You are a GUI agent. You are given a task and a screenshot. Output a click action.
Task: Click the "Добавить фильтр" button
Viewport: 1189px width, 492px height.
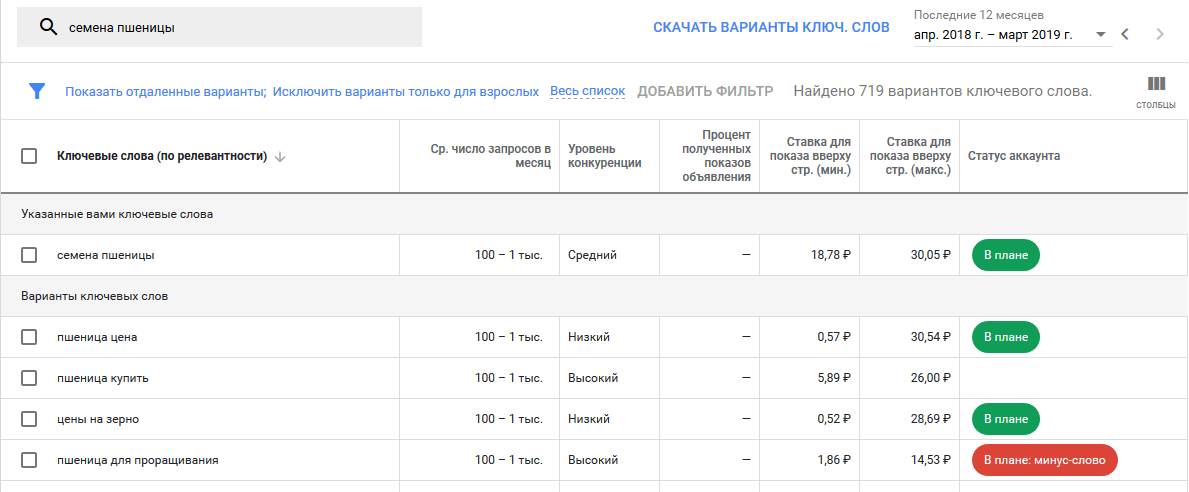(705, 91)
